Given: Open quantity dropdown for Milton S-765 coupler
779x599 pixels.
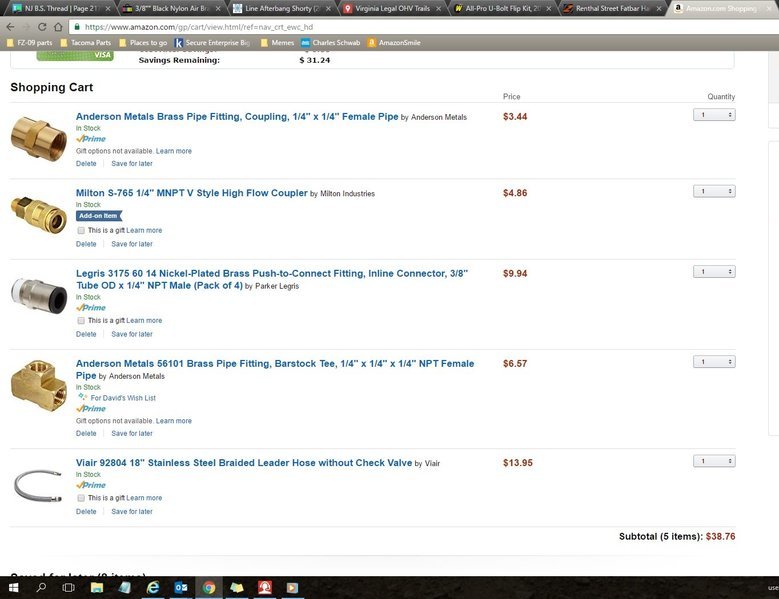Looking at the screenshot, I should [x=714, y=191].
